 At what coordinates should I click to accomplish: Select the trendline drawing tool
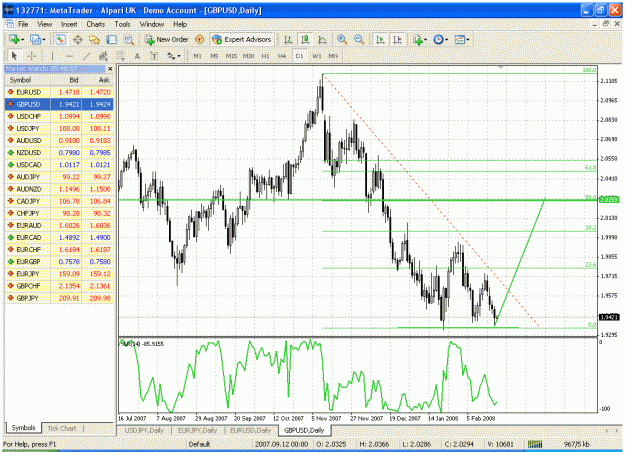(x=86, y=56)
